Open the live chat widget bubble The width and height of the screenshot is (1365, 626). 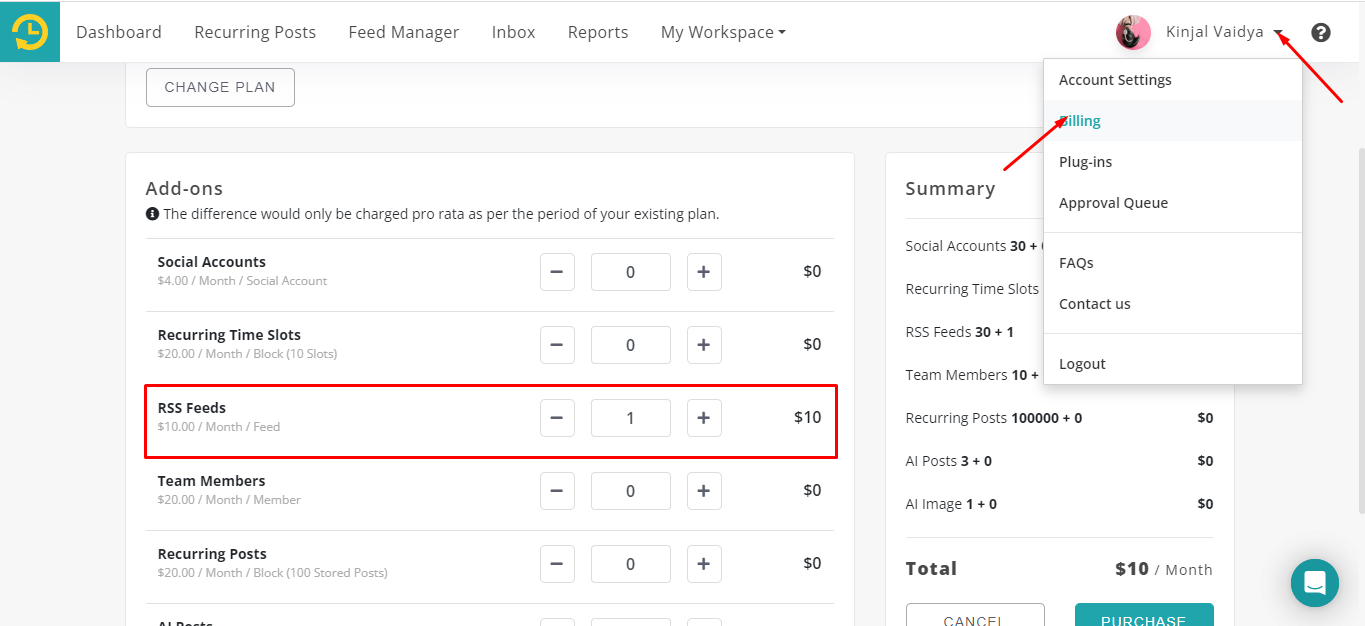pos(1315,583)
